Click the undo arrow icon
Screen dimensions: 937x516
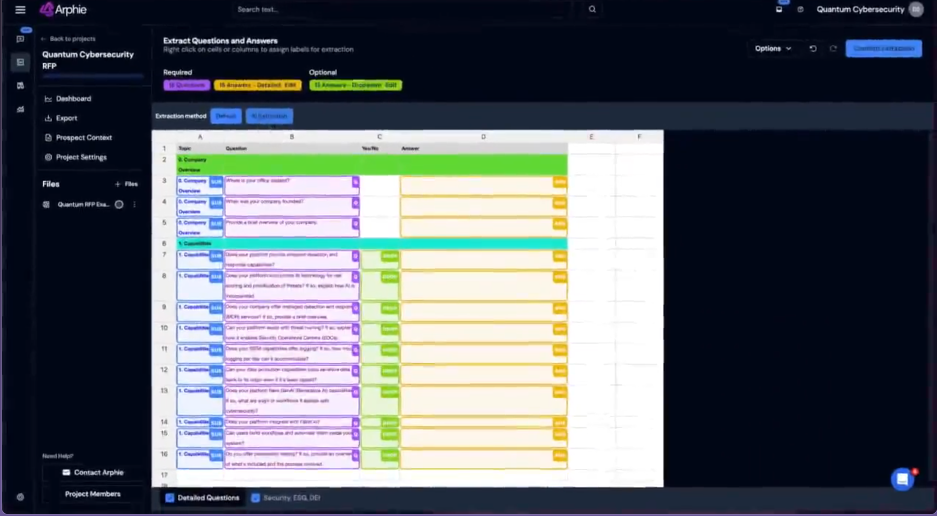(x=813, y=48)
